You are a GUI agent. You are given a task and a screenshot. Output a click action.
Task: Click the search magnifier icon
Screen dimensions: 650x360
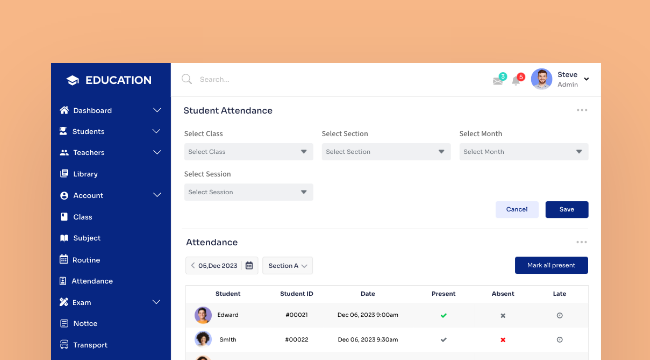187,79
